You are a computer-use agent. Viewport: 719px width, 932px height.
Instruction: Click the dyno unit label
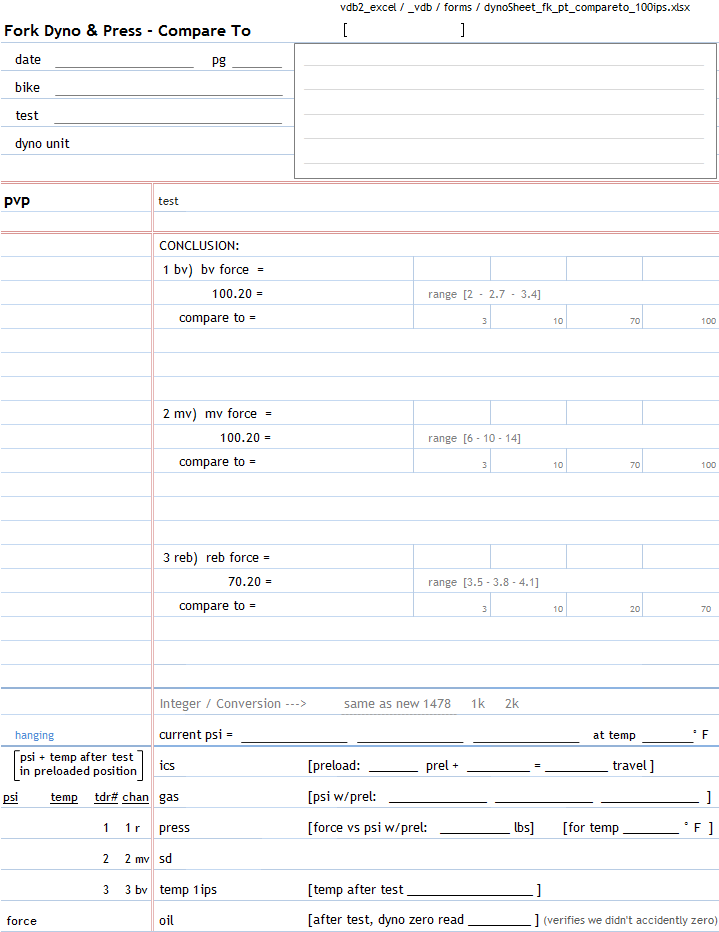[42, 144]
